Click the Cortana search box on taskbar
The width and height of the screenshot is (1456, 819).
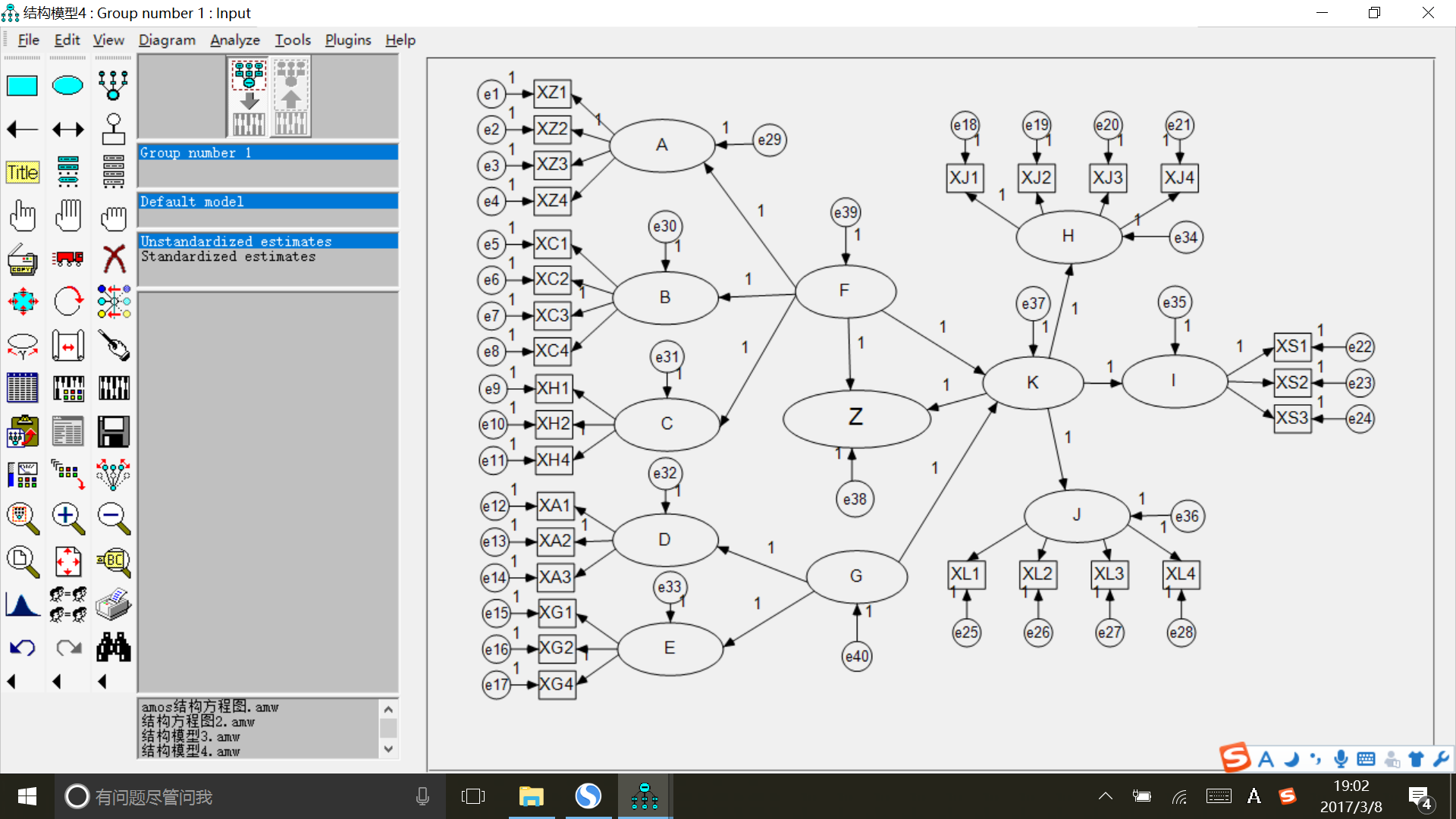pyautogui.click(x=250, y=796)
